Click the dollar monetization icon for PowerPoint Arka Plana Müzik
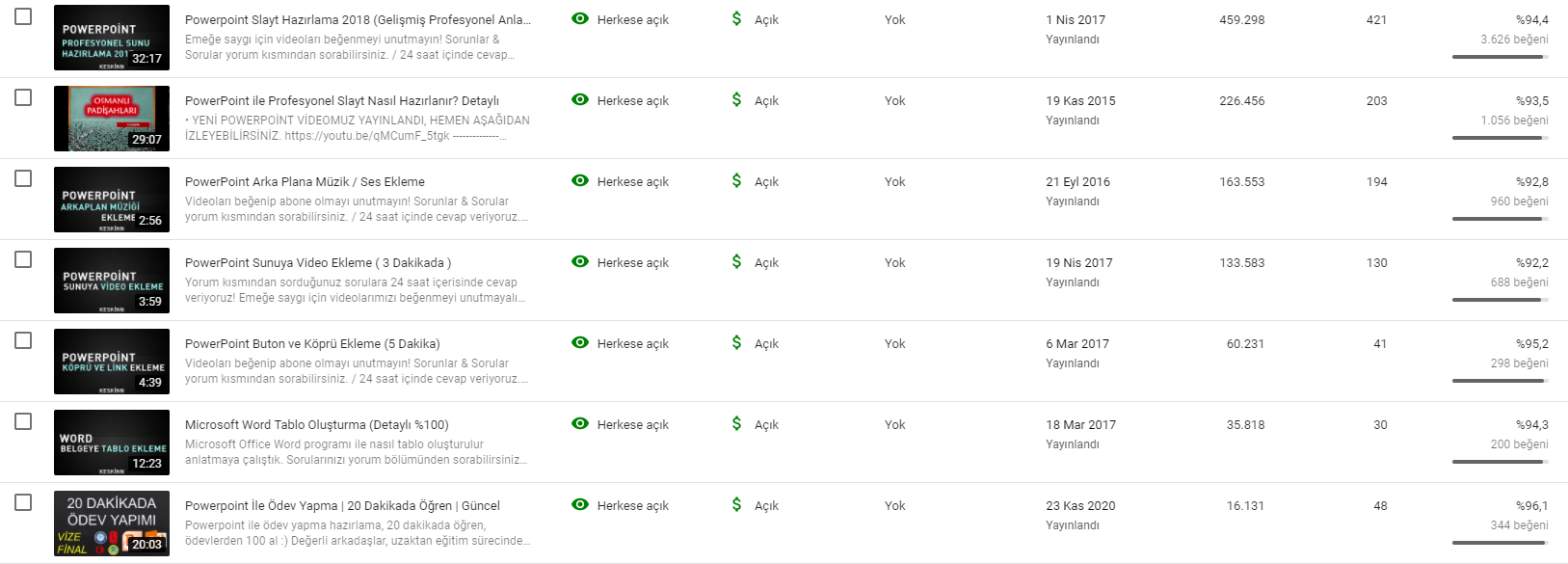The image size is (1568, 564). (736, 180)
